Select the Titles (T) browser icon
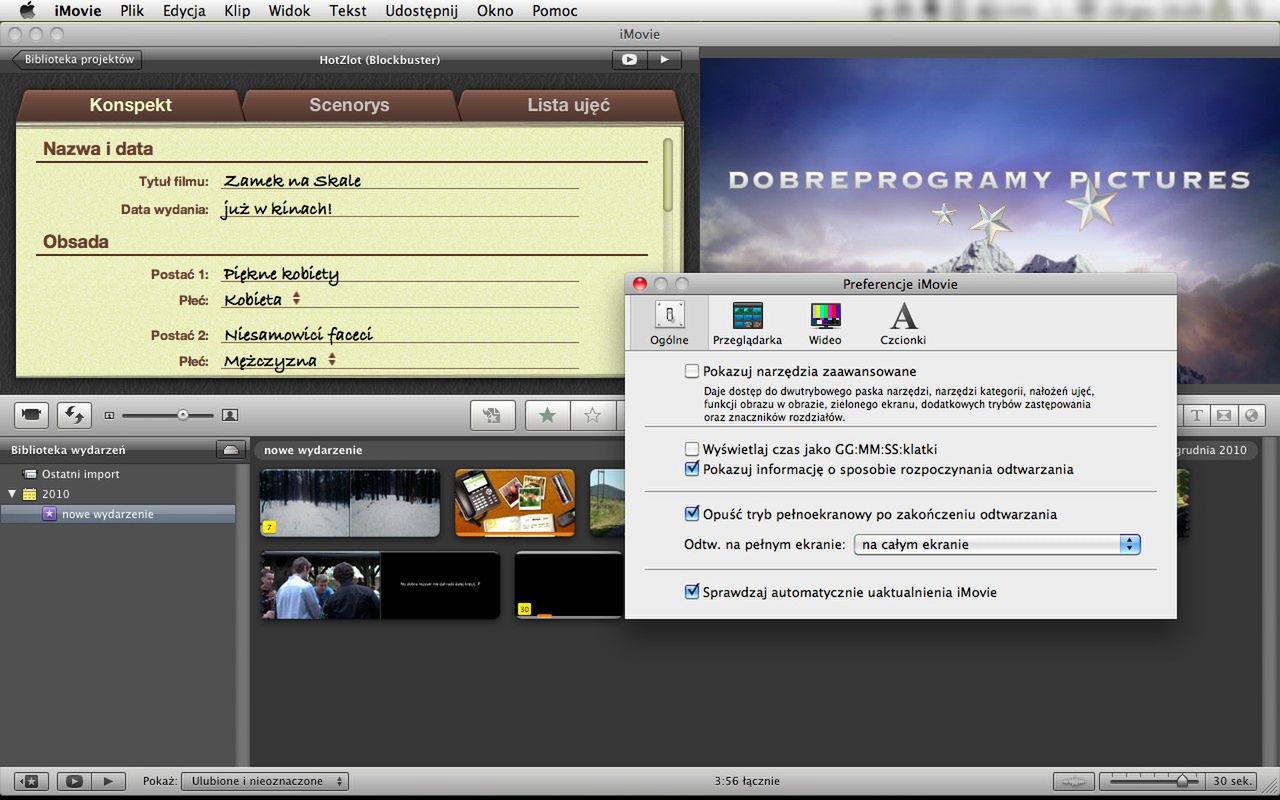 1197,414
